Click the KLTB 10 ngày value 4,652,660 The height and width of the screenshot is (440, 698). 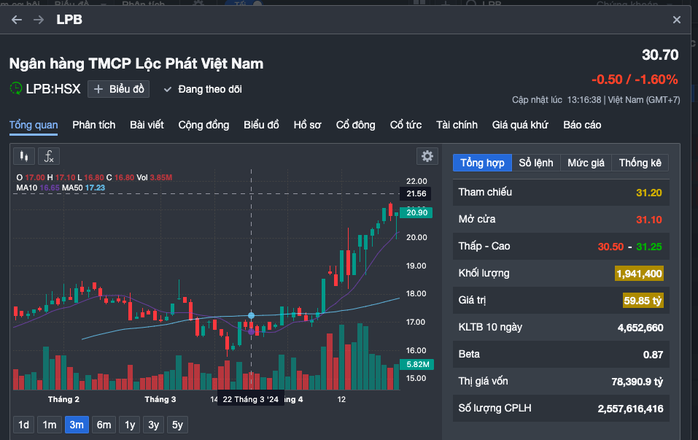click(640, 328)
